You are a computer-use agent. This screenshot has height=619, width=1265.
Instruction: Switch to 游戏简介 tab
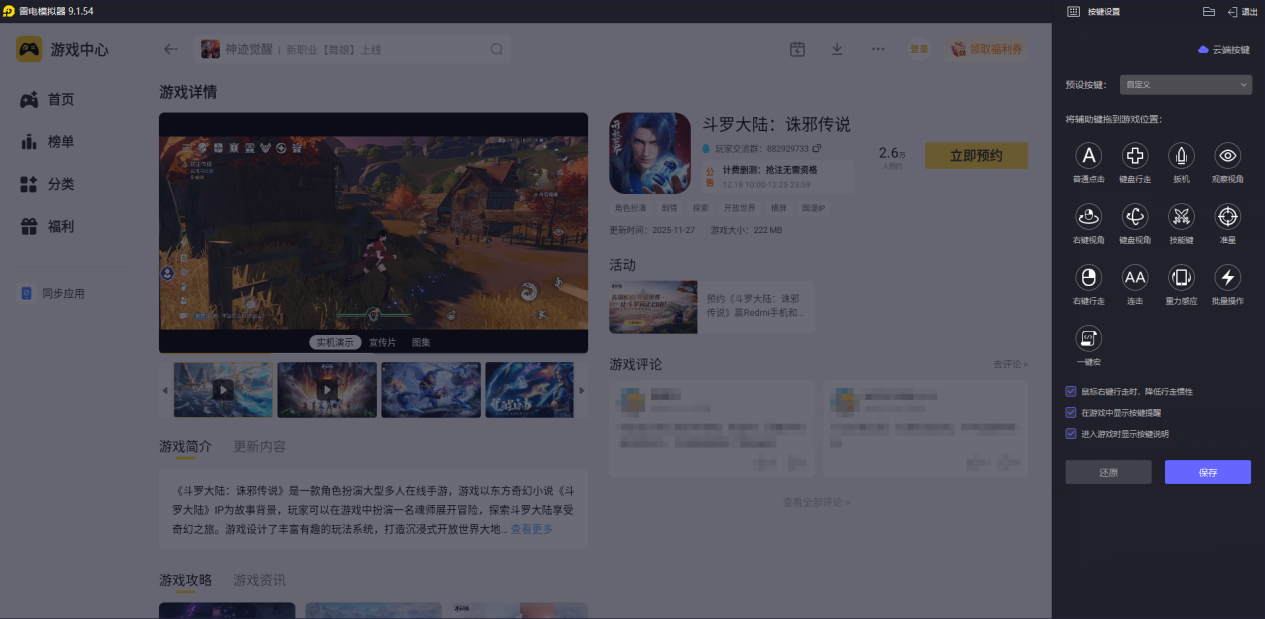click(185, 446)
